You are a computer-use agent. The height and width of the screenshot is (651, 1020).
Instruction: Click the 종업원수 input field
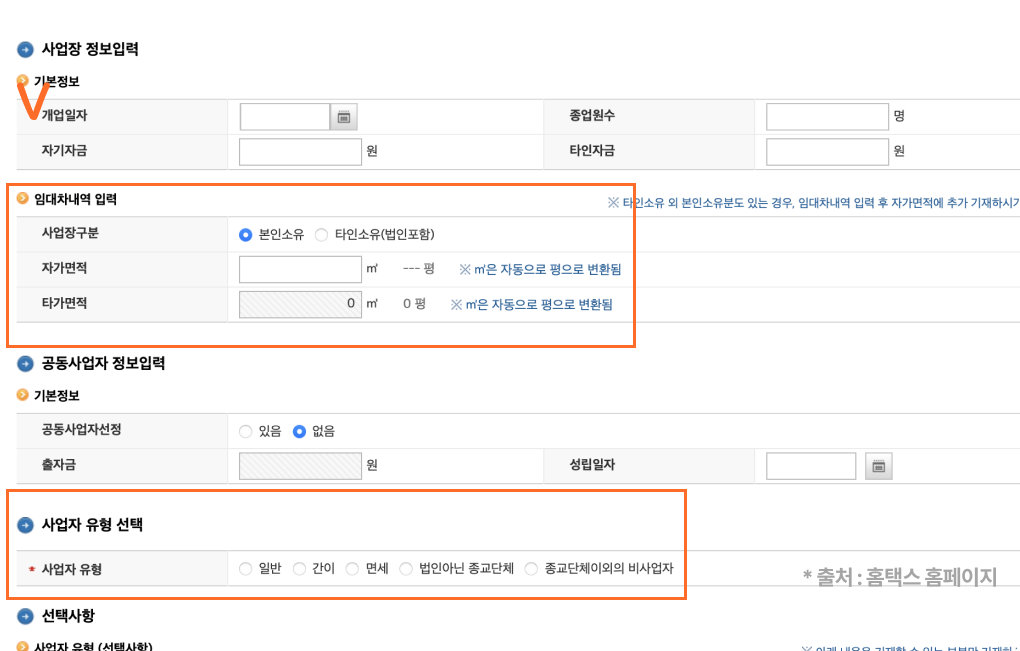click(x=825, y=116)
